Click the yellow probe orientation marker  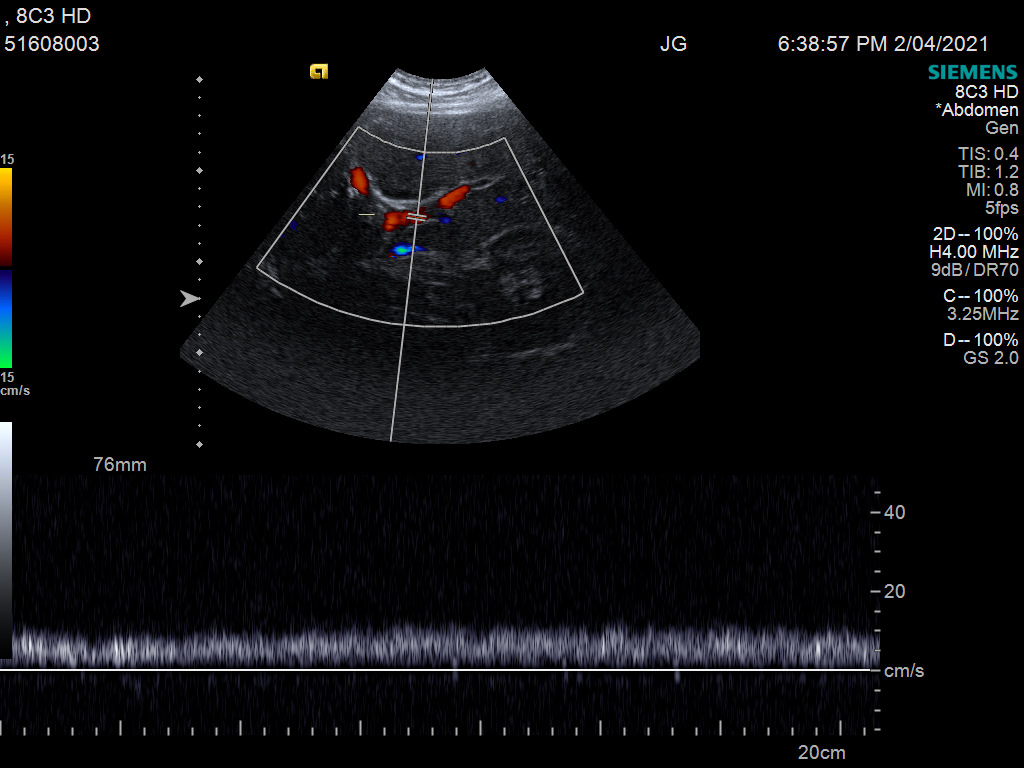319,71
